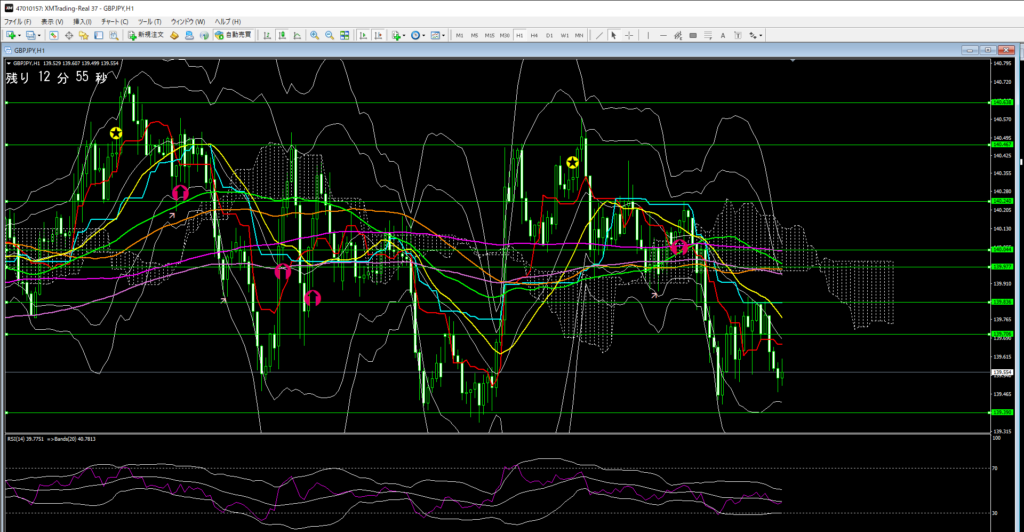1024x532 pixels.
Task: Open the ツール (T) menu
Action: pyautogui.click(x=150, y=22)
